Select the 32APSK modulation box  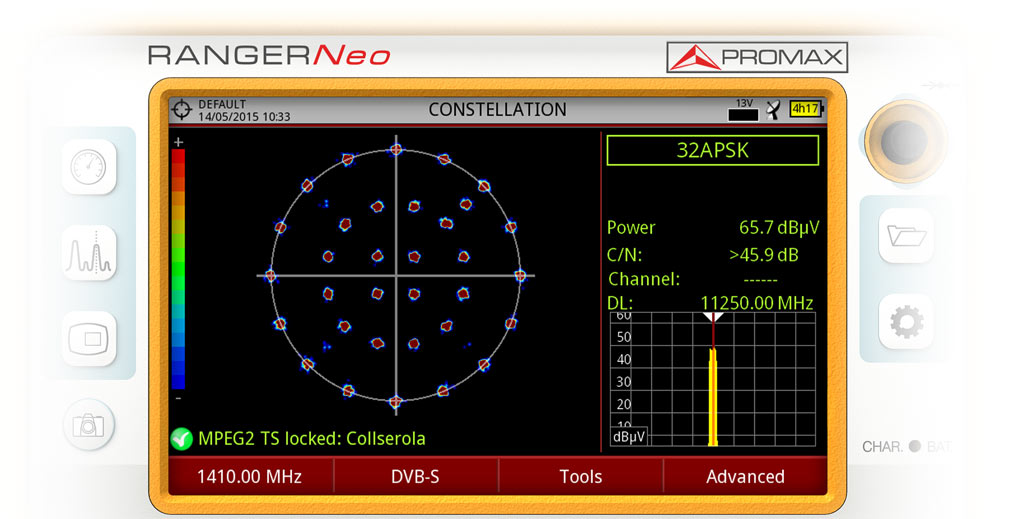(712, 150)
